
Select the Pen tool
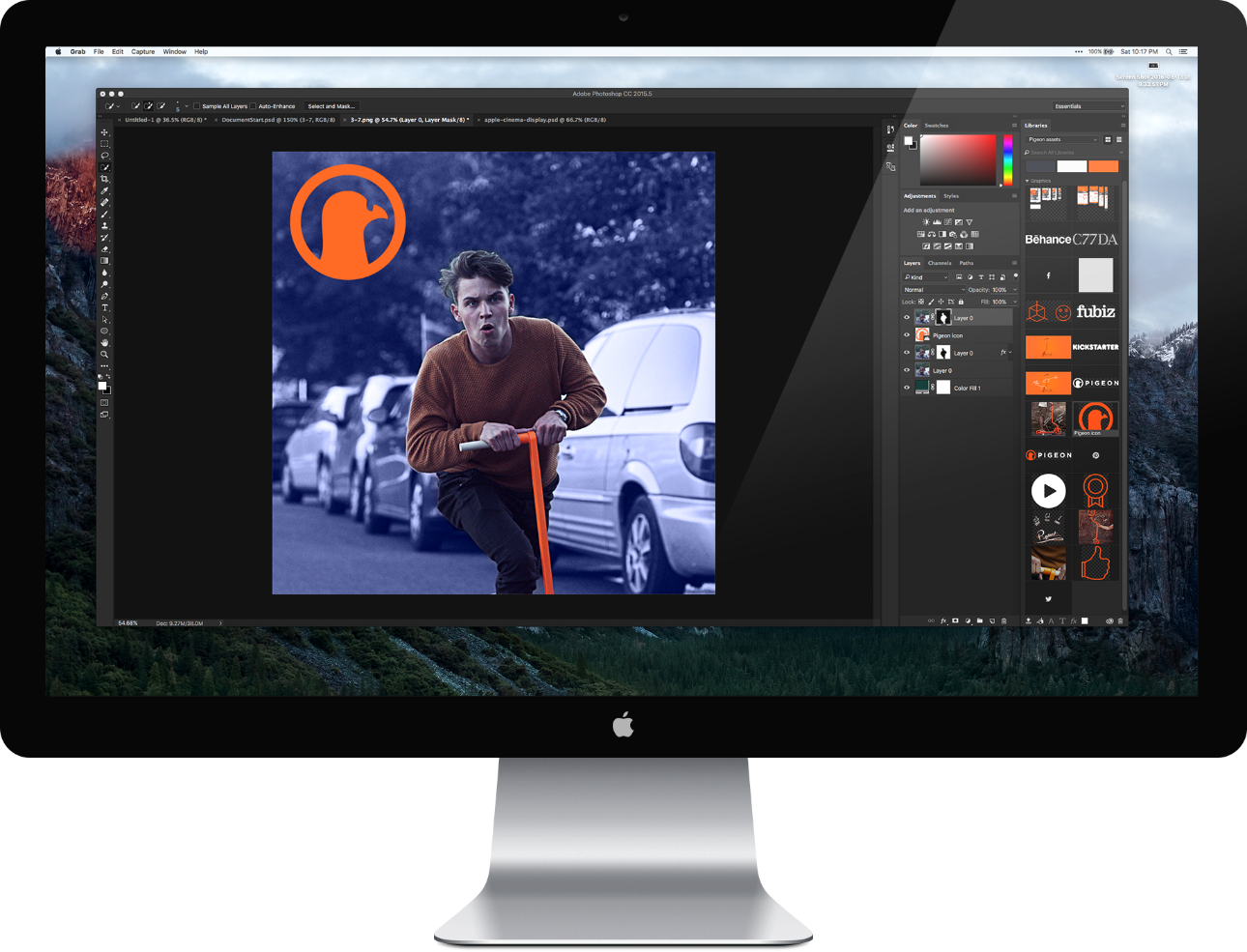[x=104, y=296]
